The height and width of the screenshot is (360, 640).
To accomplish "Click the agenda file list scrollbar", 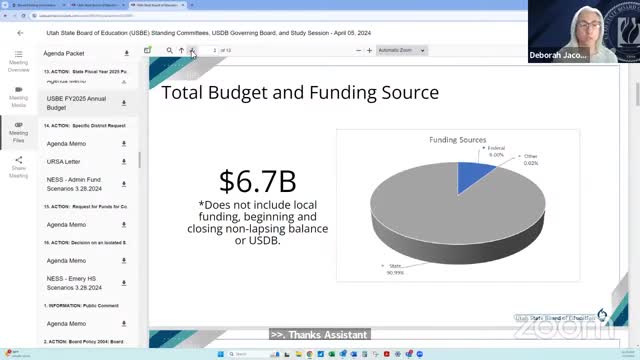I will coord(140,160).
